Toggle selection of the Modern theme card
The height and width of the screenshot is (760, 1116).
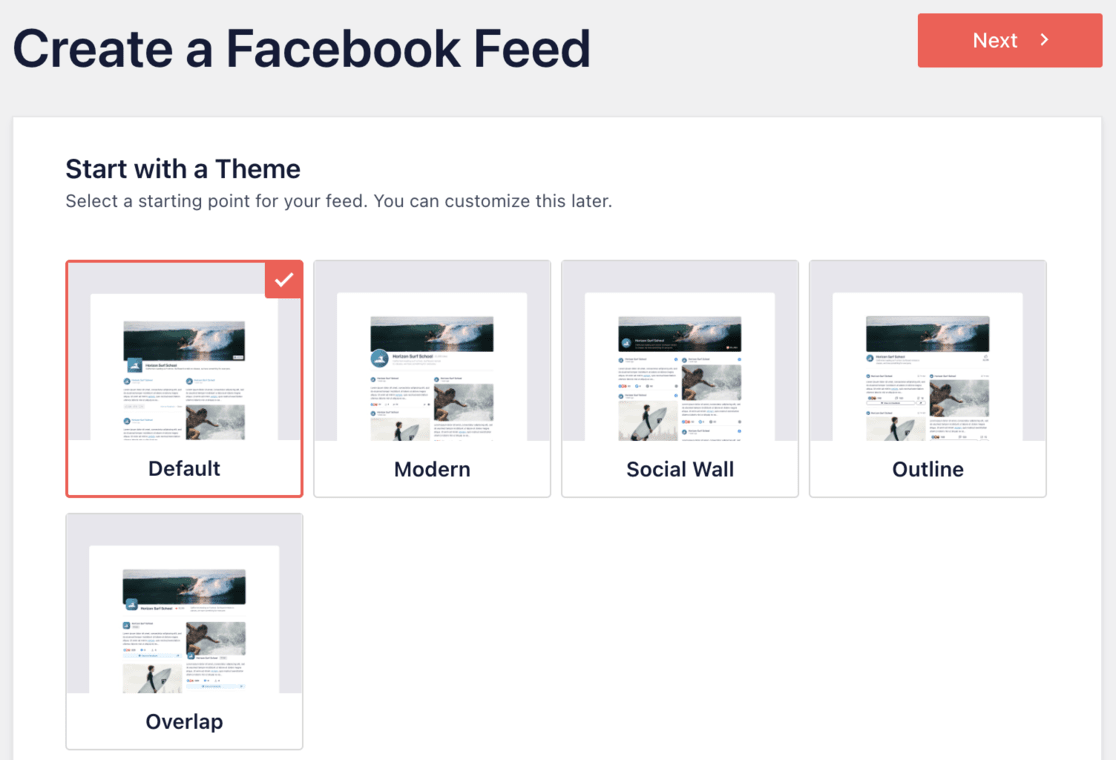(432, 380)
